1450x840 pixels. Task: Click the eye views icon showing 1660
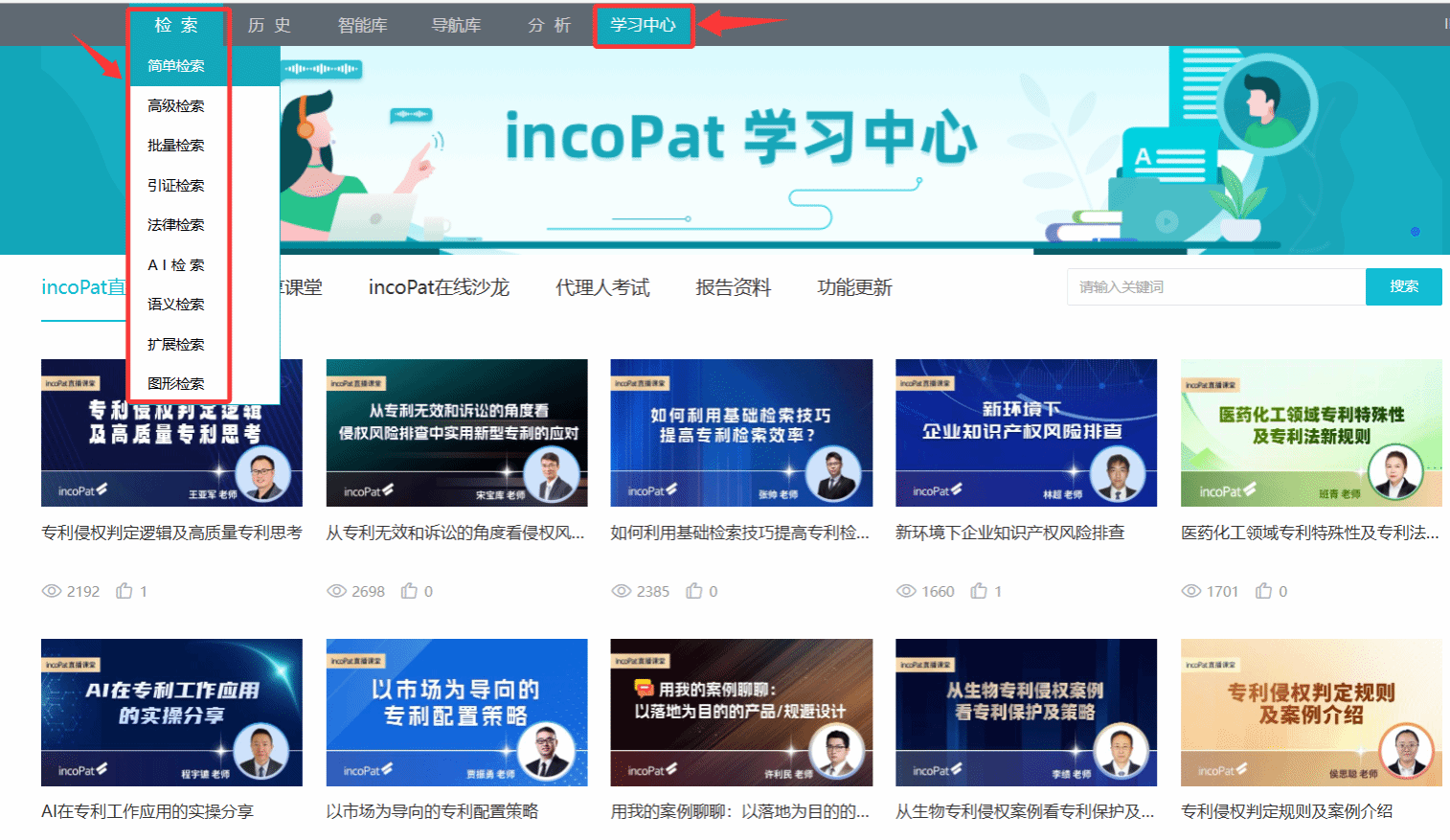[906, 591]
